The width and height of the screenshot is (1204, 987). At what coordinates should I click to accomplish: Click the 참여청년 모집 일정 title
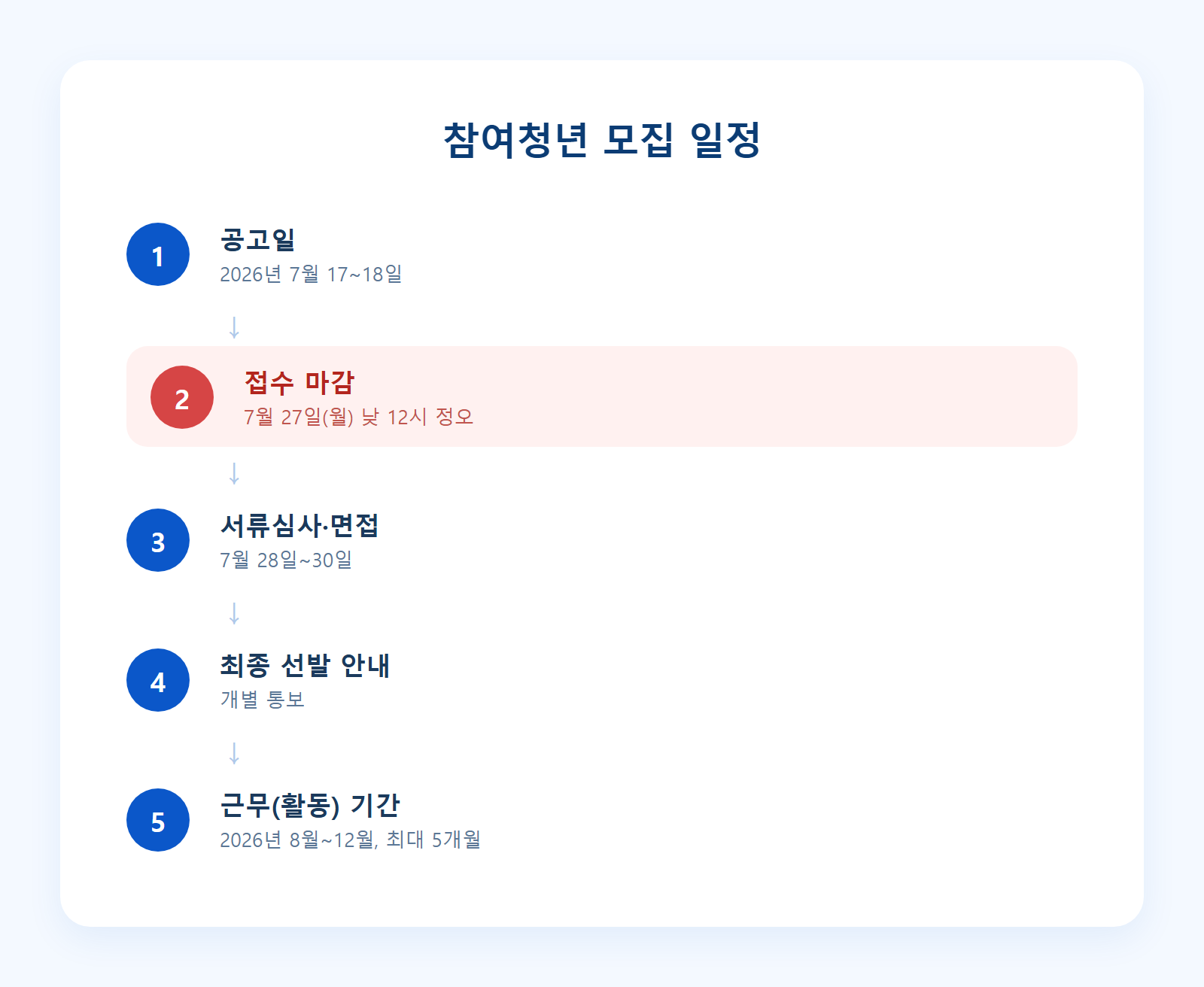602,140
